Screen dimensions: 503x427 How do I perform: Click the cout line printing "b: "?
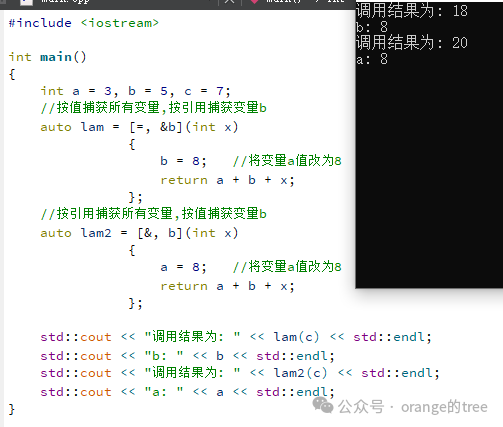(187, 356)
